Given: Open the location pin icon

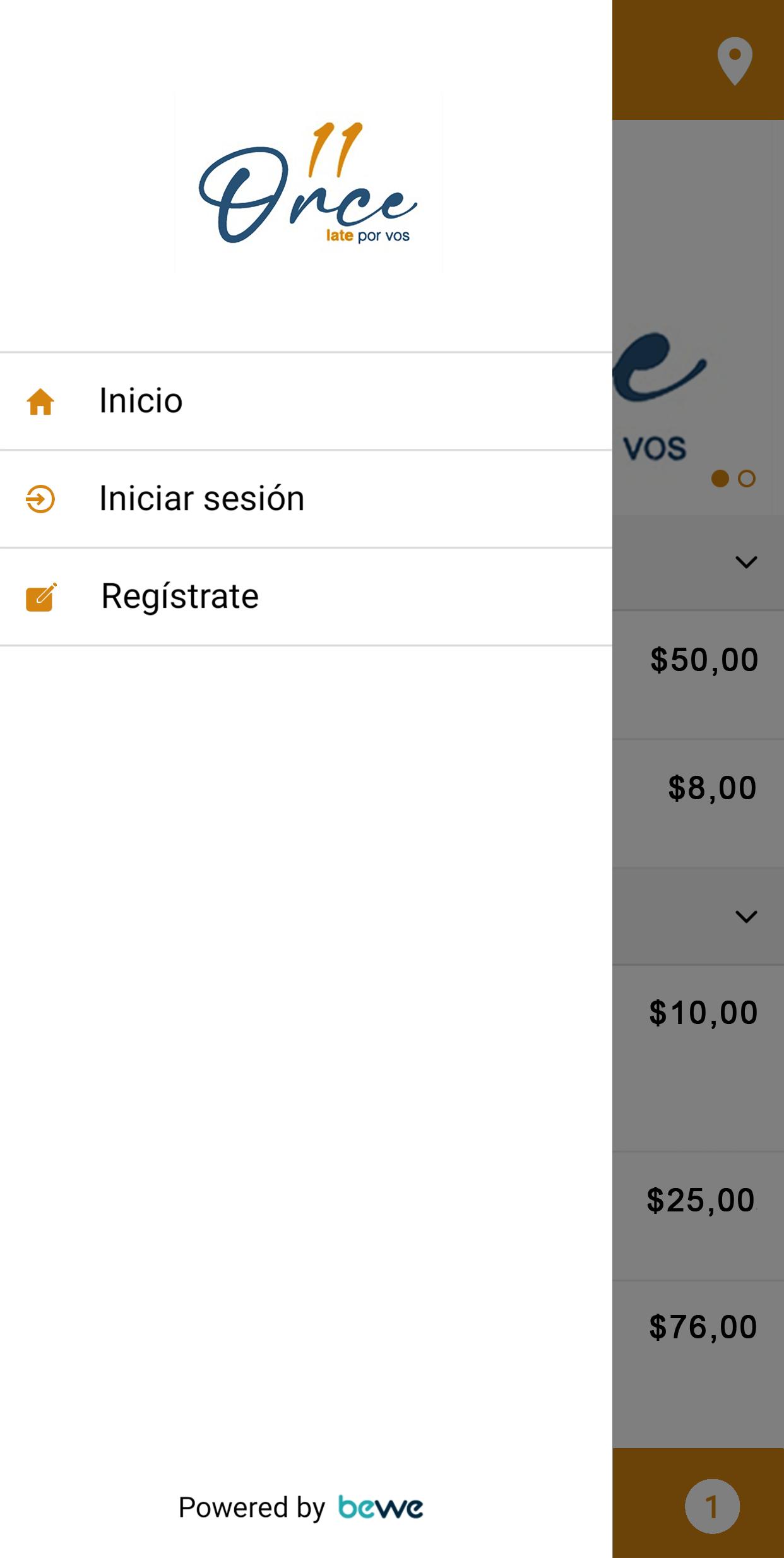Looking at the screenshot, I should [735, 61].
